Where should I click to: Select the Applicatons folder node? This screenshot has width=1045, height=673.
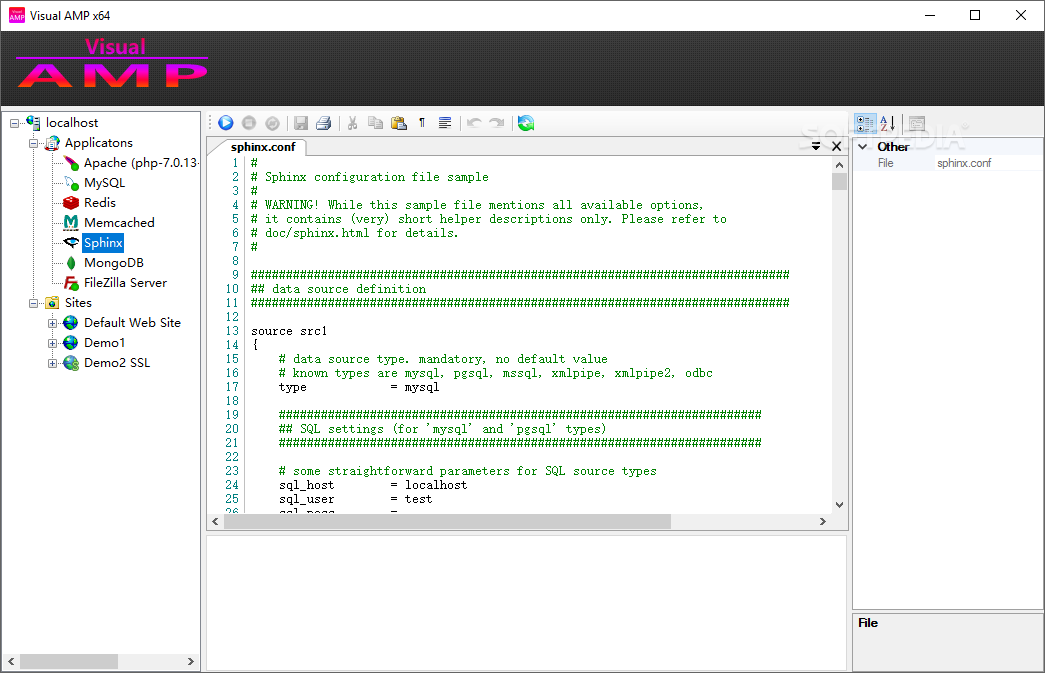98,143
